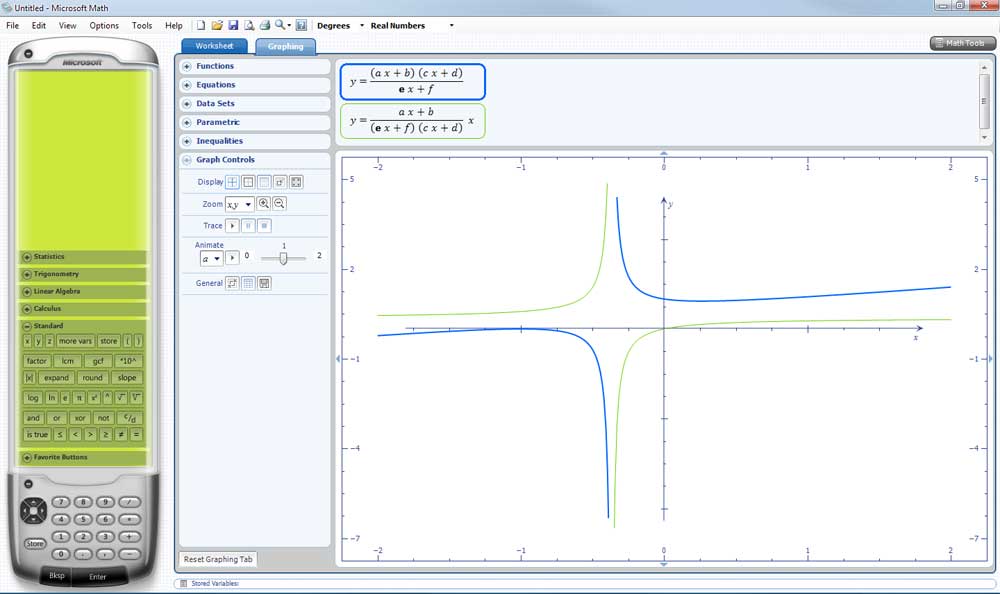Screen dimensions: 1000x594
Task: Click the not-equal sign button
Action: point(121,434)
